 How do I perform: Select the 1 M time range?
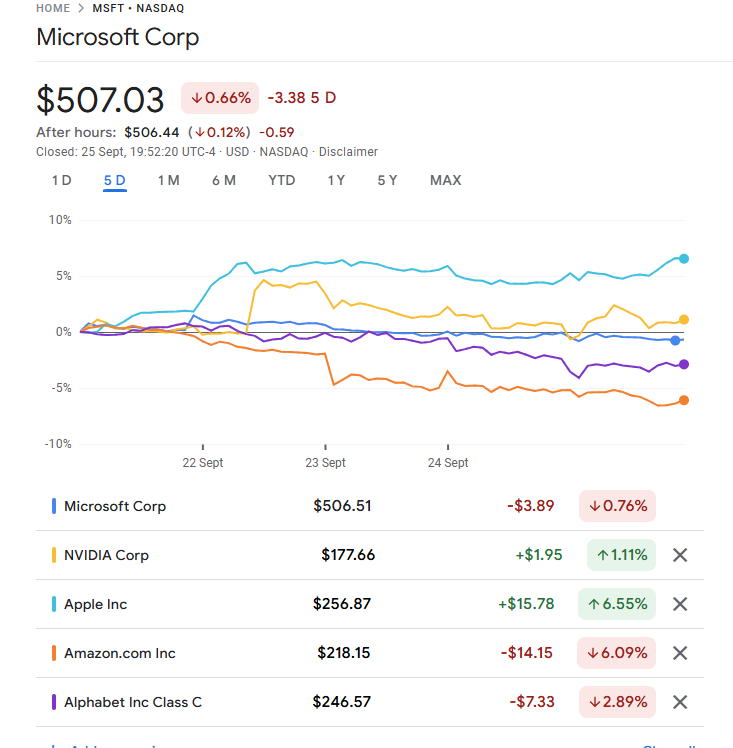point(168,181)
